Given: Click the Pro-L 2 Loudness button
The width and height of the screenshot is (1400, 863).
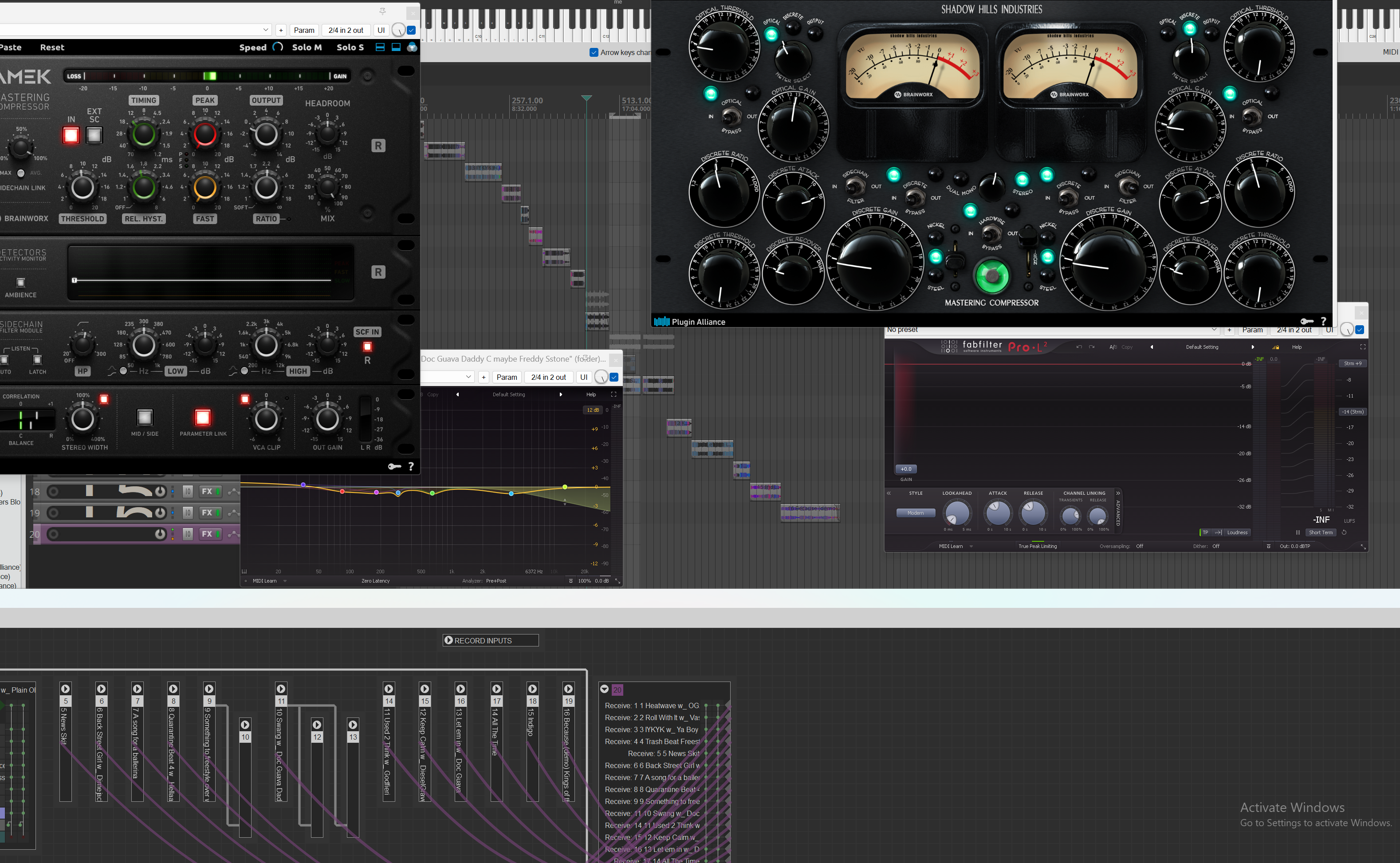Looking at the screenshot, I should tap(1237, 532).
